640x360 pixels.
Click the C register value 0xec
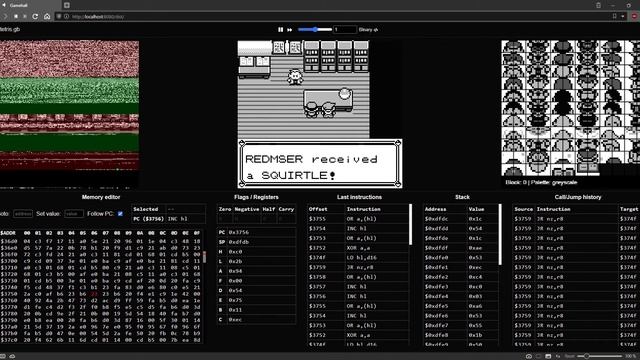coord(235,320)
